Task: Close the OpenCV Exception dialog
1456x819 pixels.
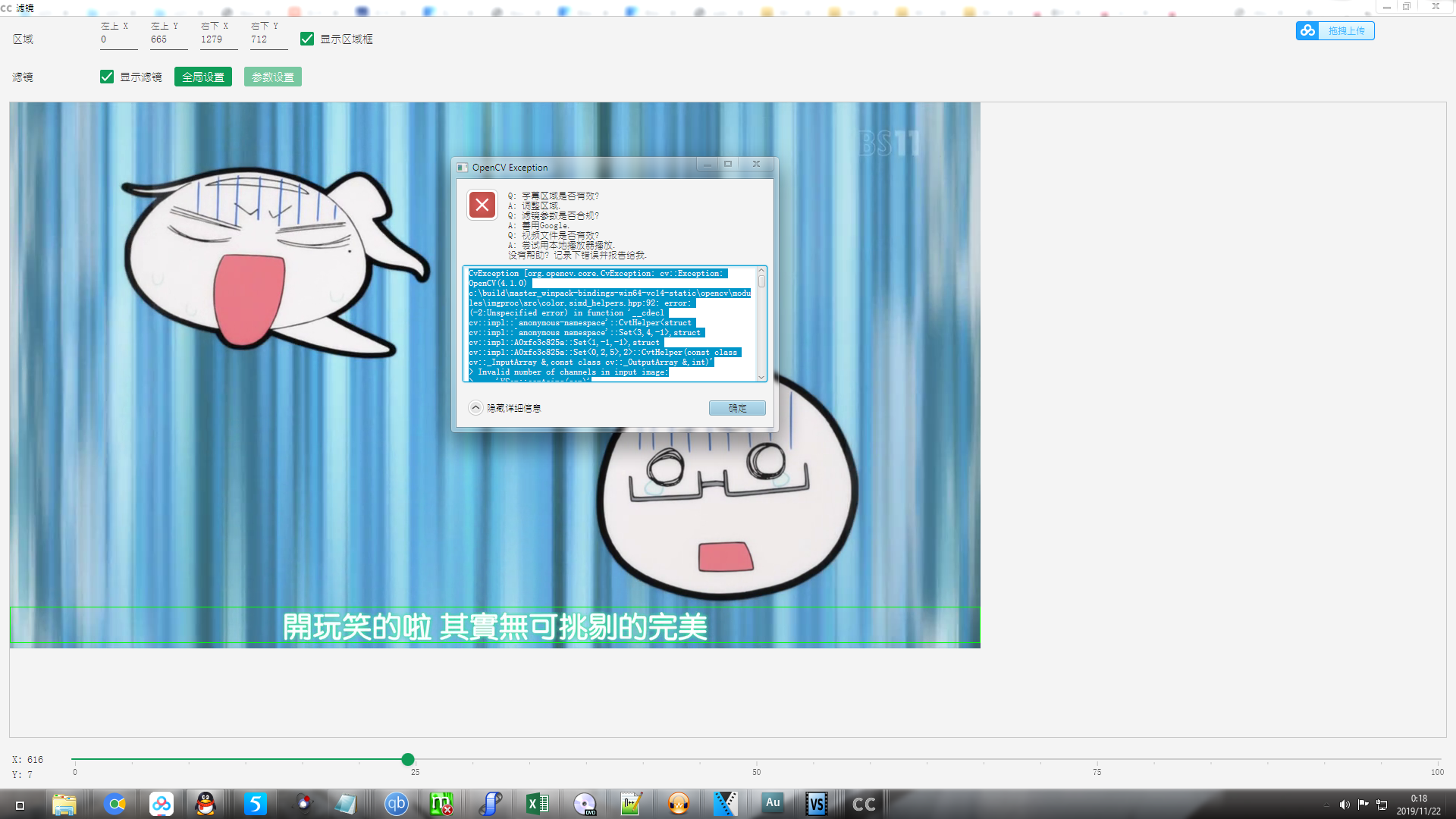Action: click(756, 164)
